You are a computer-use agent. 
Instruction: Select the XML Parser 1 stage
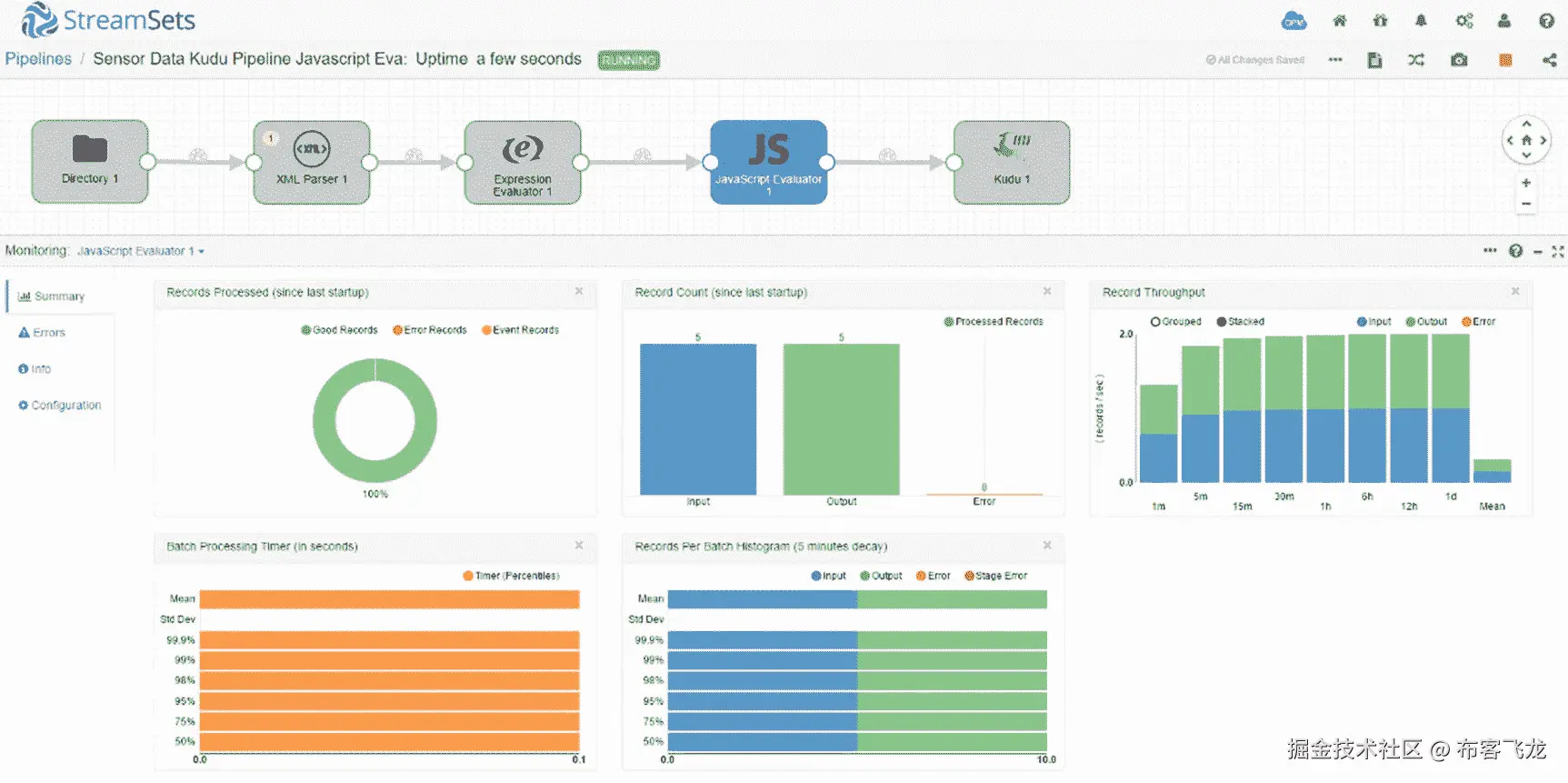coord(312,162)
